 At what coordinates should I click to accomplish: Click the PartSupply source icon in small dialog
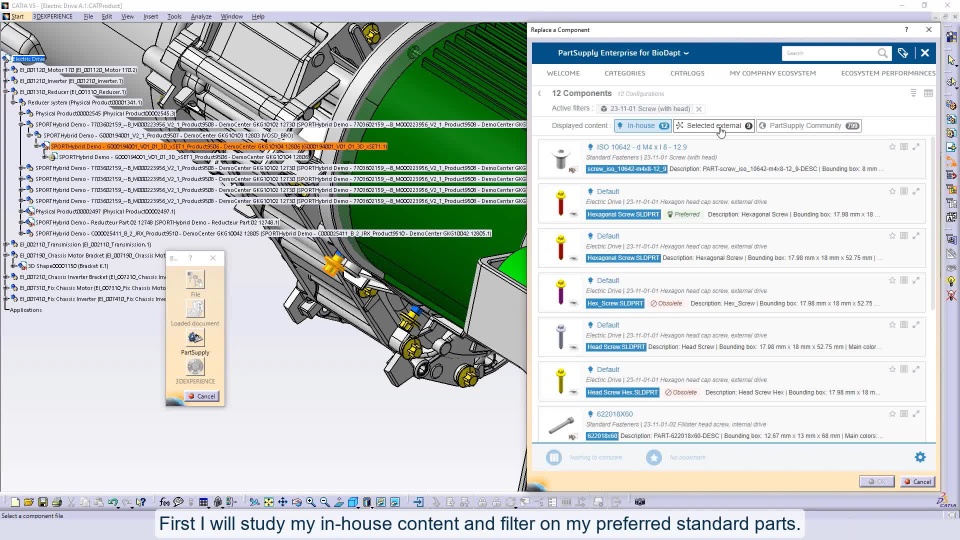[195, 337]
